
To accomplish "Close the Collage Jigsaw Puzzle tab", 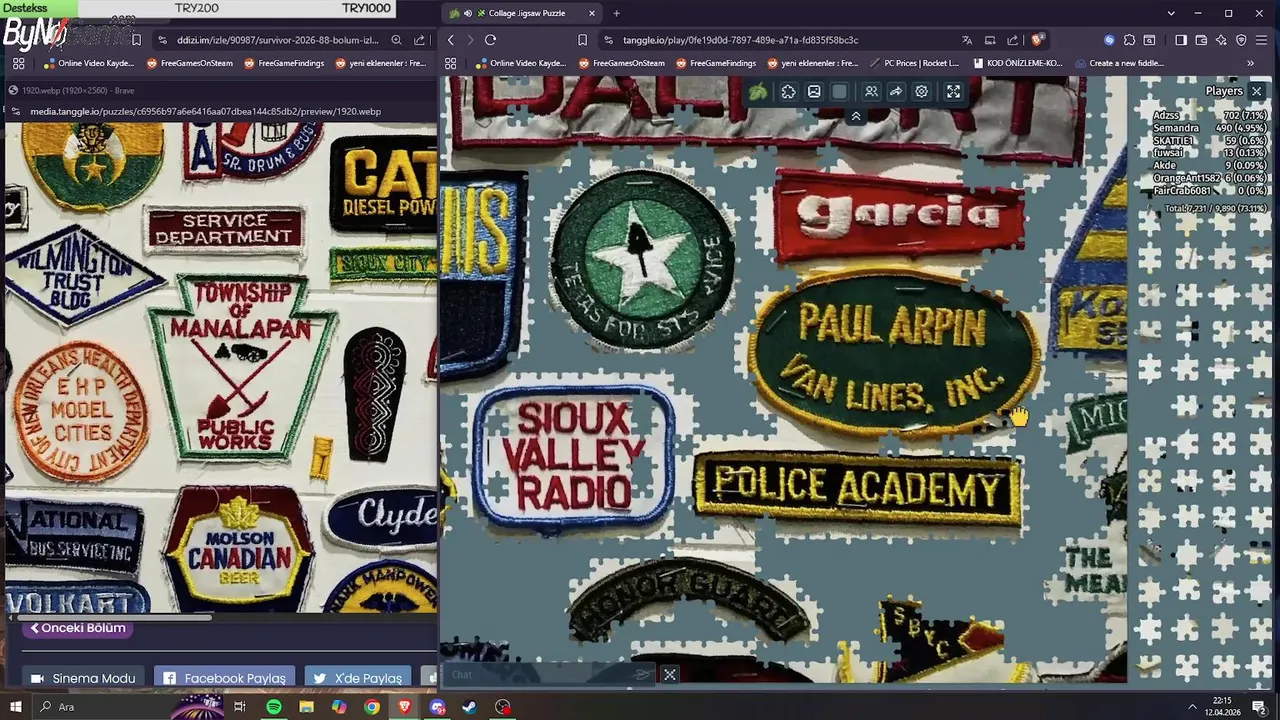I will coord(592,13).
